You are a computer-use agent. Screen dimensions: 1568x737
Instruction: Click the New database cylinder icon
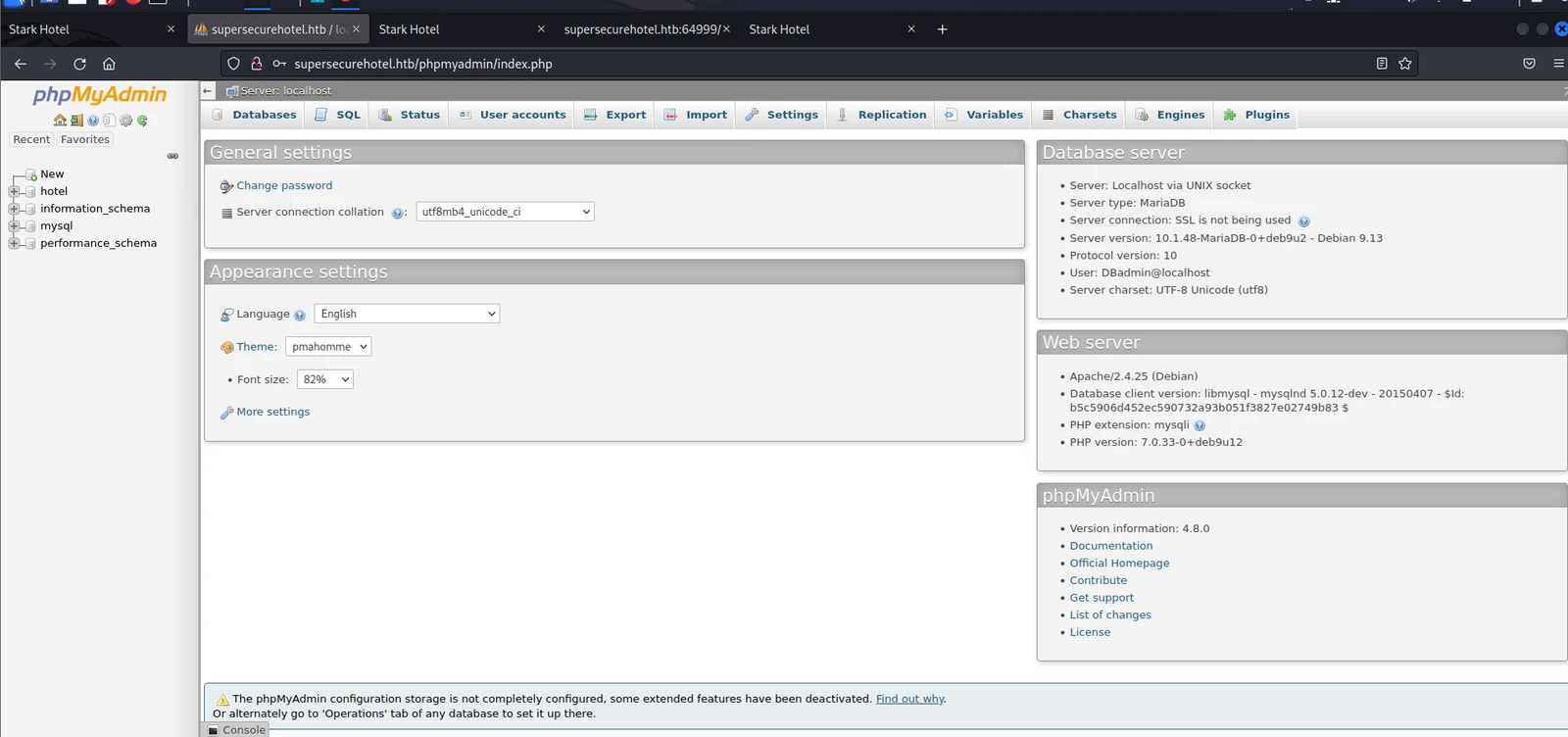click(x=31, y=174)
